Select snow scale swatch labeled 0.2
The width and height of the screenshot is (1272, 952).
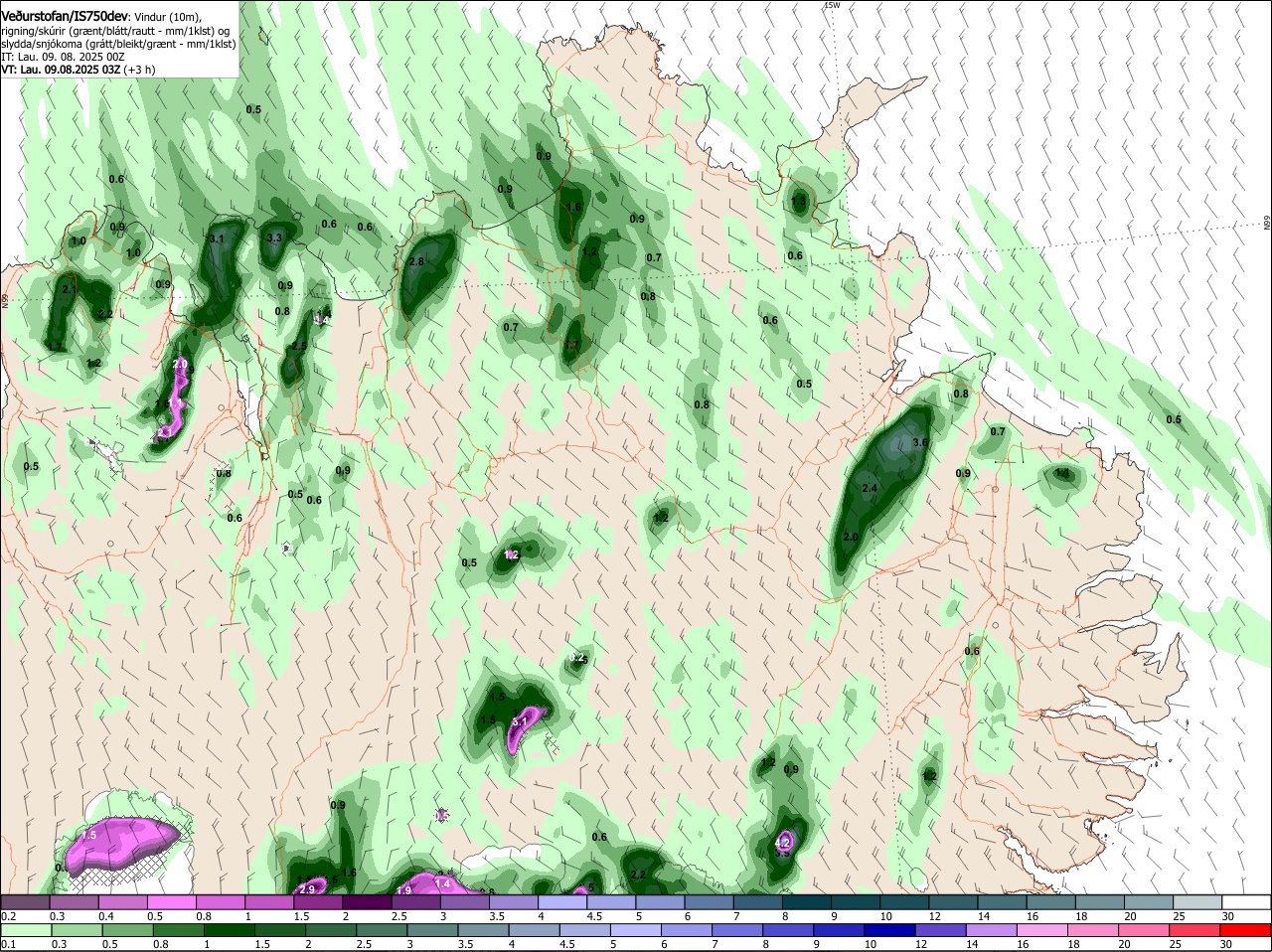pyautogui.click(x=25, y=901)
